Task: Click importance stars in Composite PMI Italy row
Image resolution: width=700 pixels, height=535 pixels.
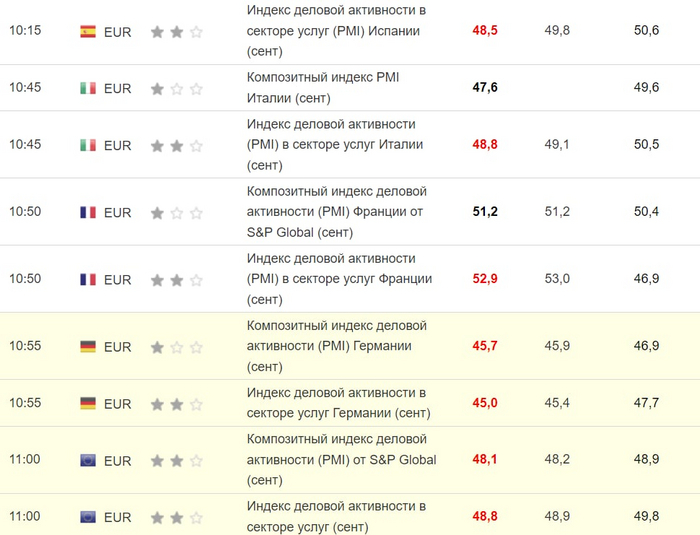Action: (176, 88)
